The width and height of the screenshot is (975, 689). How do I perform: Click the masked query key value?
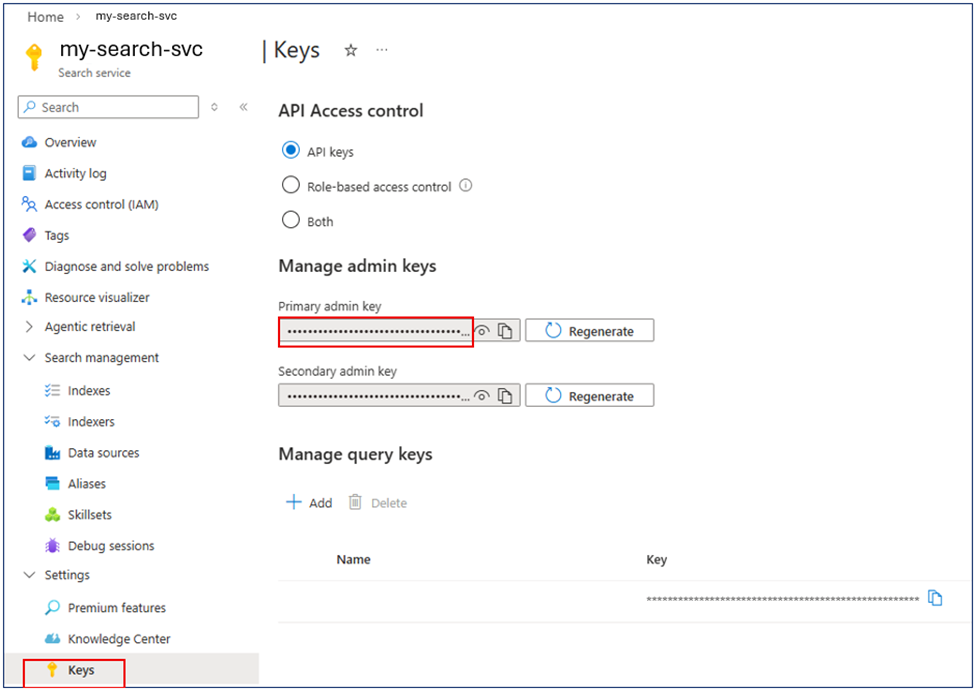click(x=782, y=599)
